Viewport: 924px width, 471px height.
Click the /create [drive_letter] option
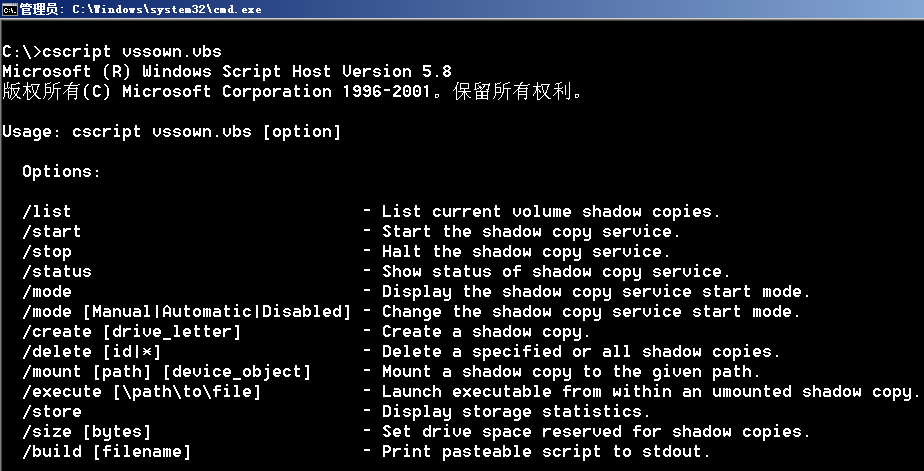131,331
